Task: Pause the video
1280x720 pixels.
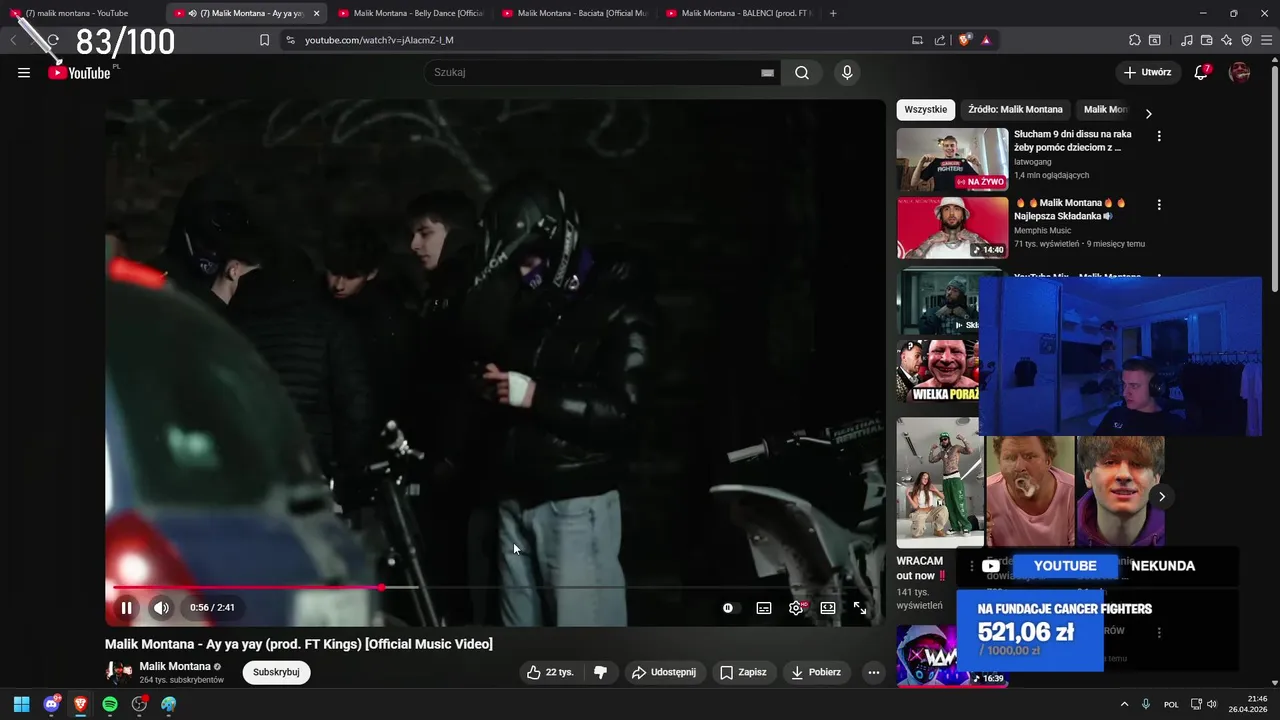Action: click(x=127, y=607)
